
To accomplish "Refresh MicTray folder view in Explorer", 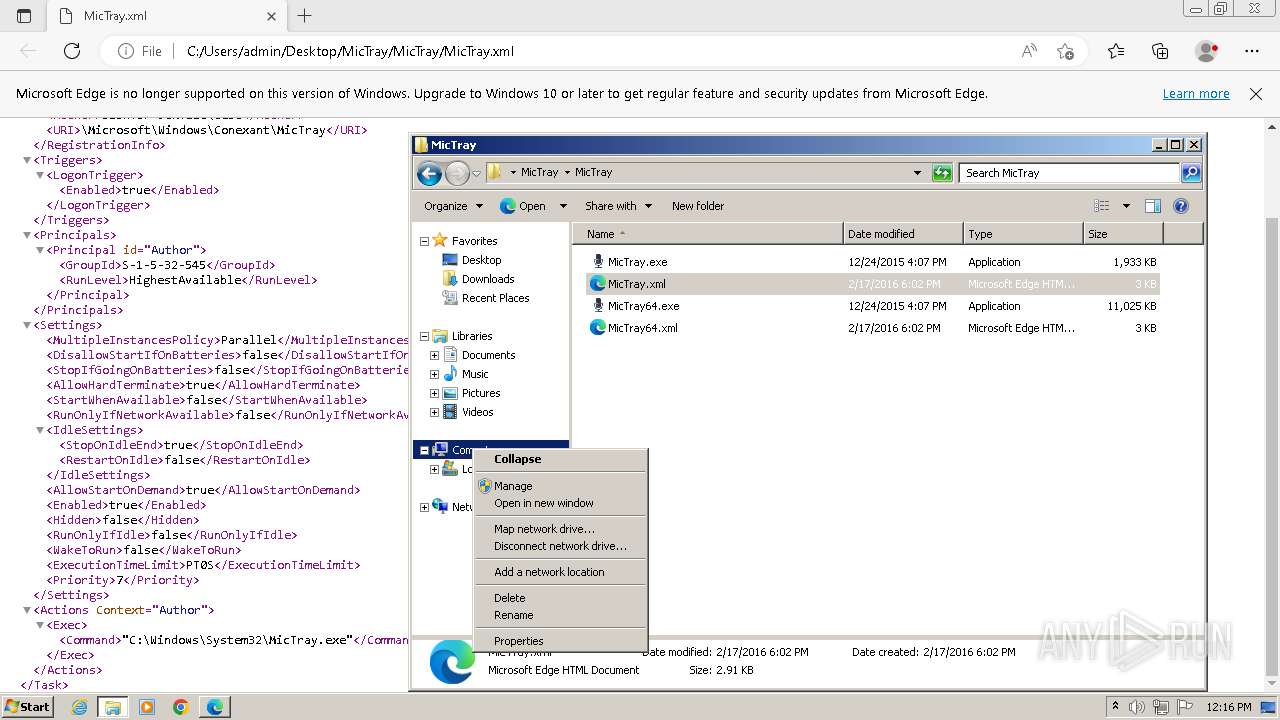I will (942, 173).
